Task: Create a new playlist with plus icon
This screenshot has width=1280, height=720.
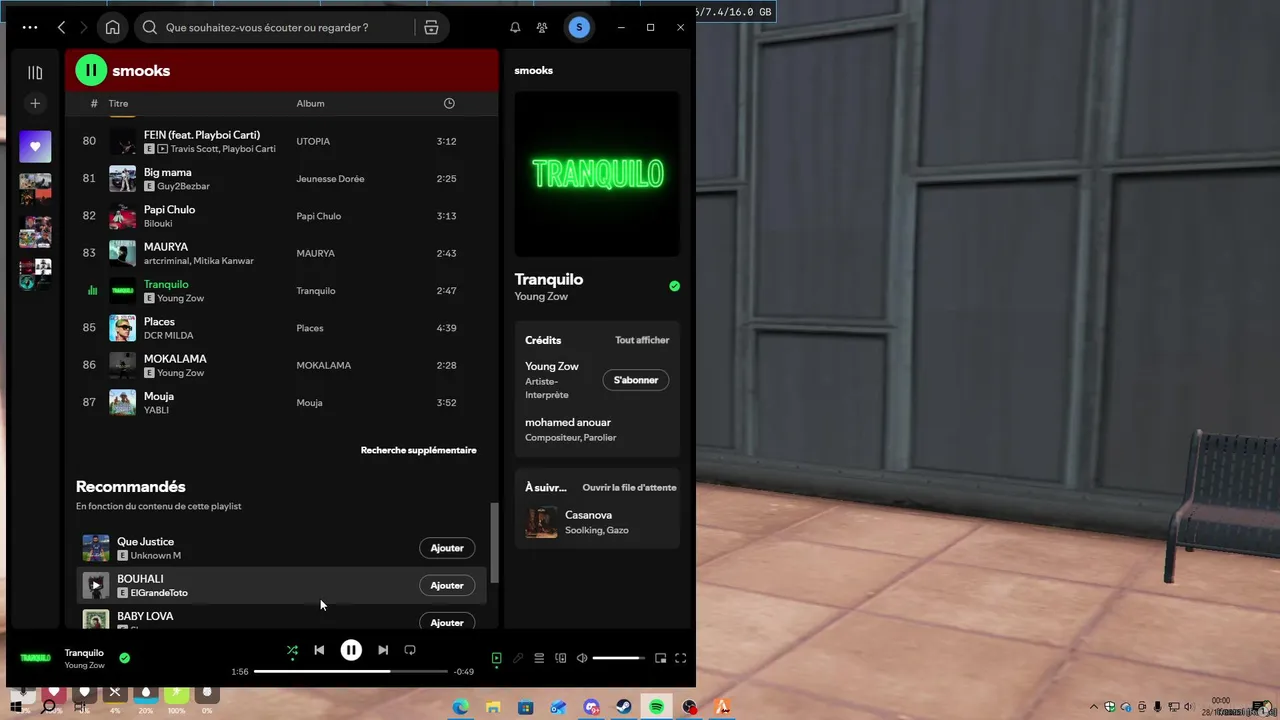Action: [35, 103]
